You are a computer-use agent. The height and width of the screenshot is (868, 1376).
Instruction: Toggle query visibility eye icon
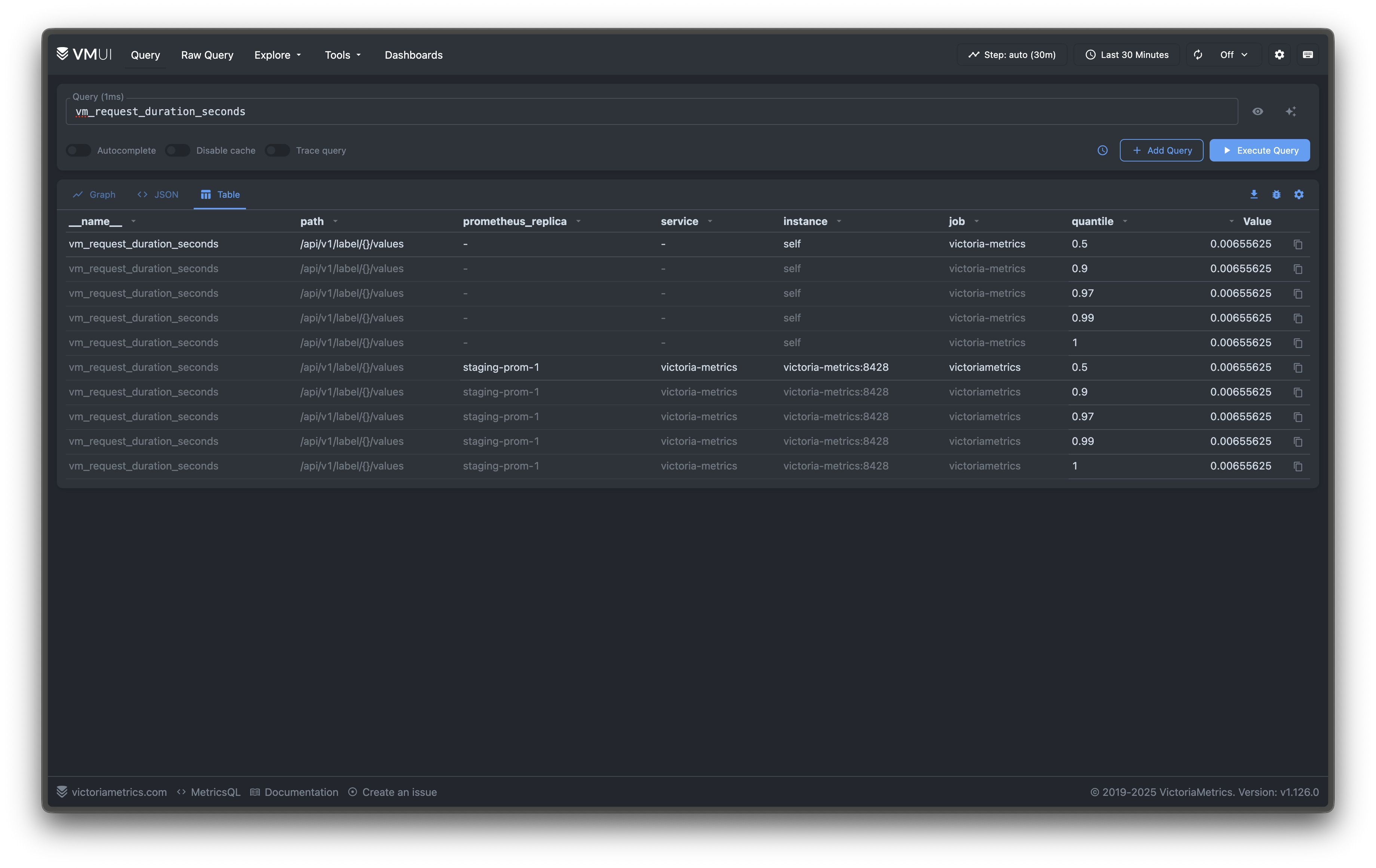pos(1258,111)
